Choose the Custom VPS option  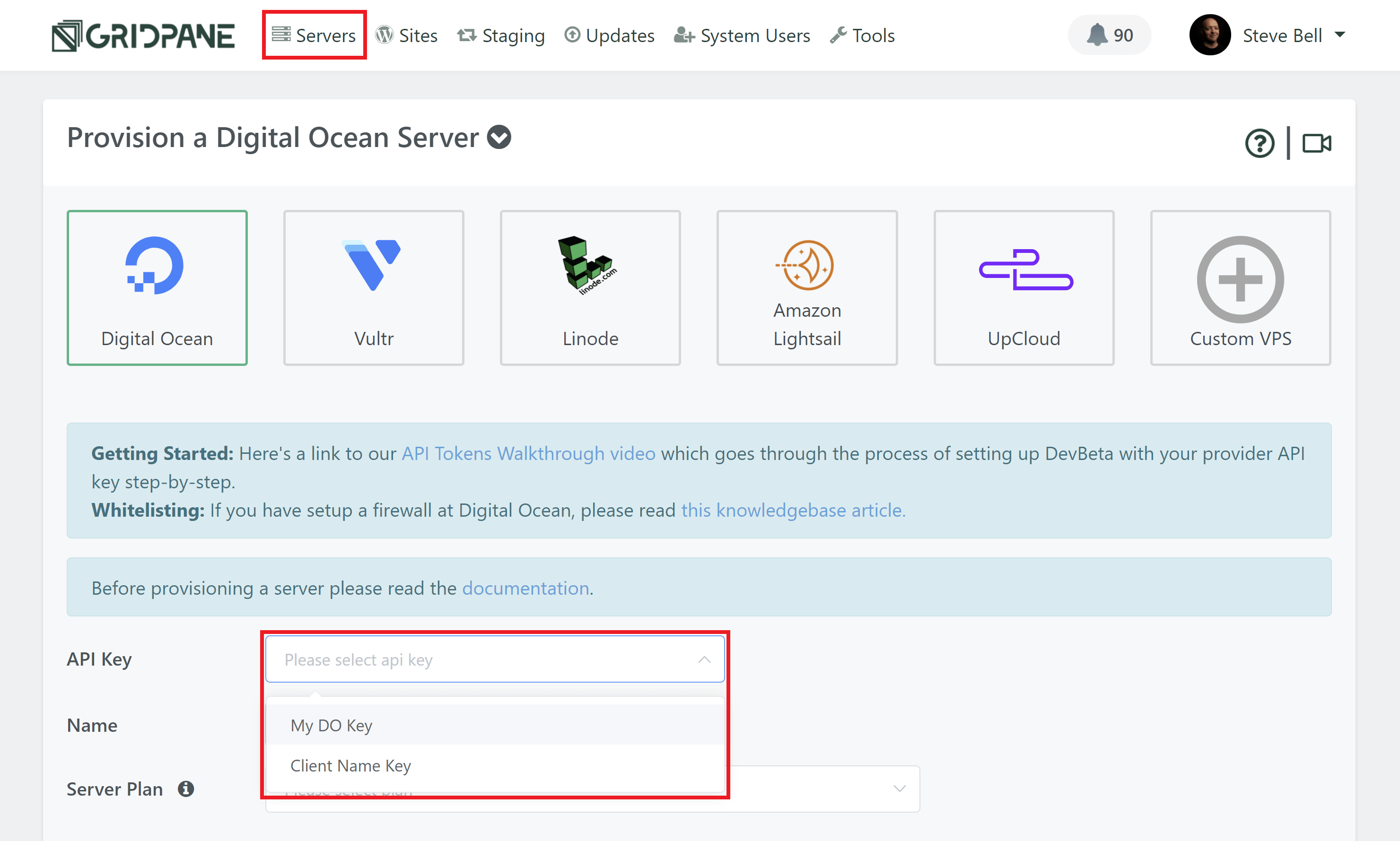click(1240, 288)
